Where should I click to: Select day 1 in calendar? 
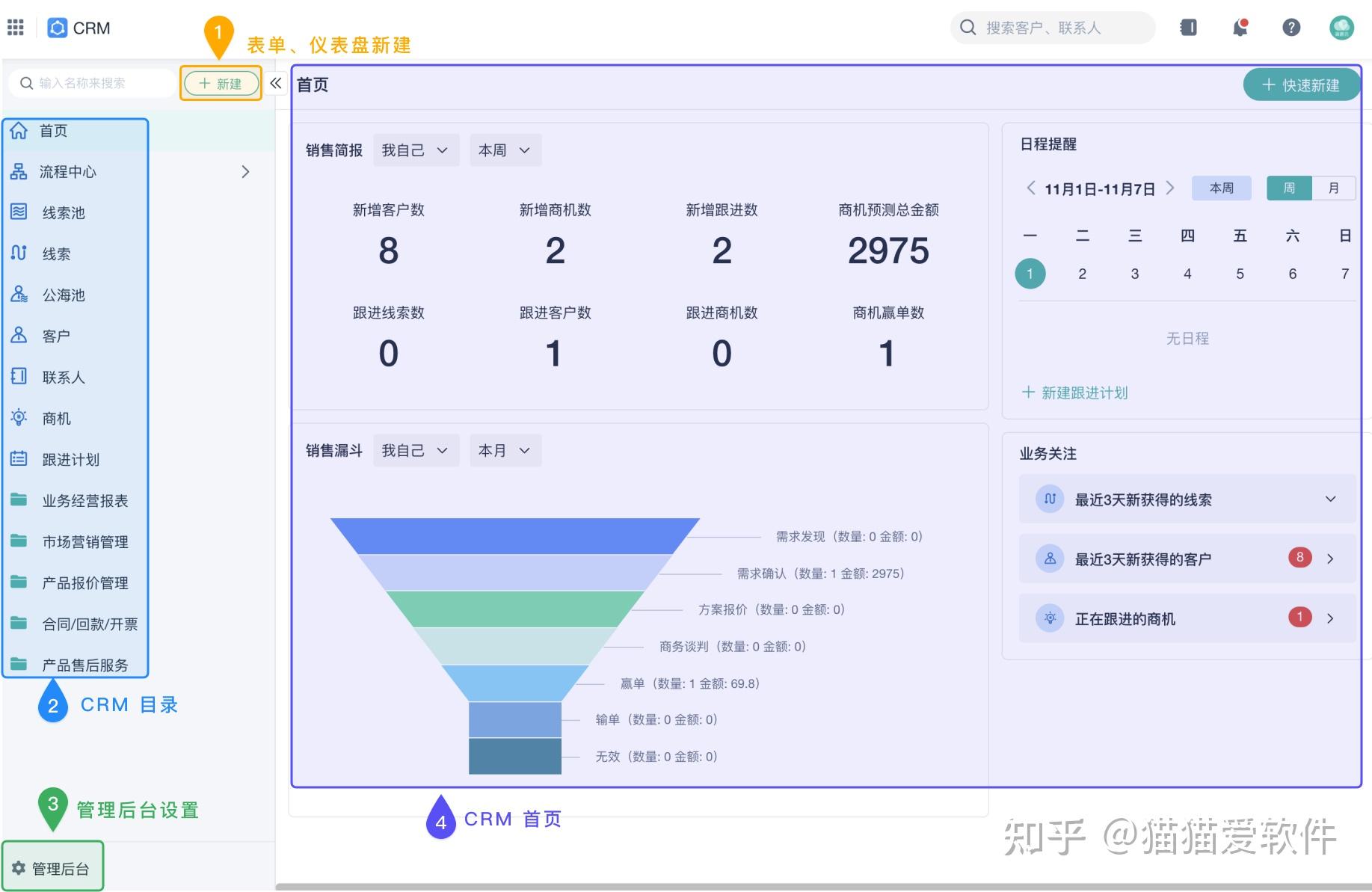pyautogui.click(x=1030, y=274)
